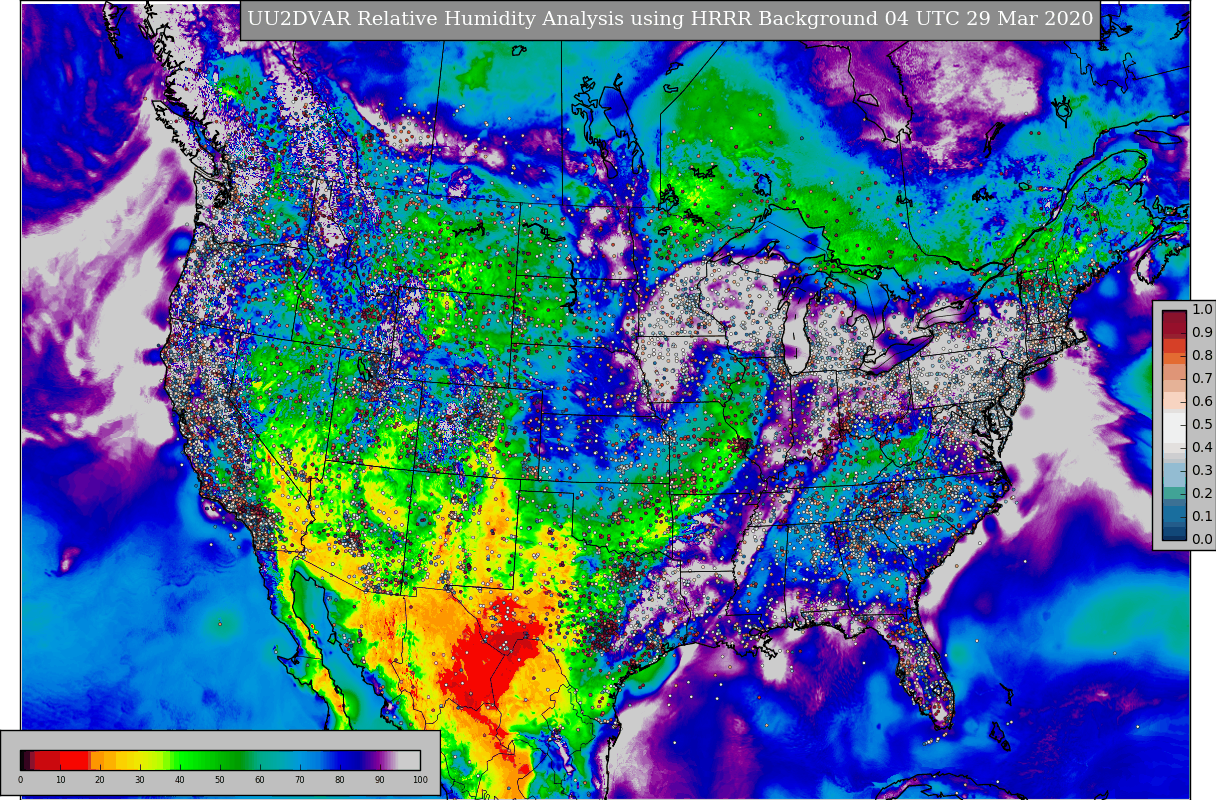Click the '0.6' label on the vertical colorbar
This screenshot has width=1216, height=800.
coord(1202,402)
